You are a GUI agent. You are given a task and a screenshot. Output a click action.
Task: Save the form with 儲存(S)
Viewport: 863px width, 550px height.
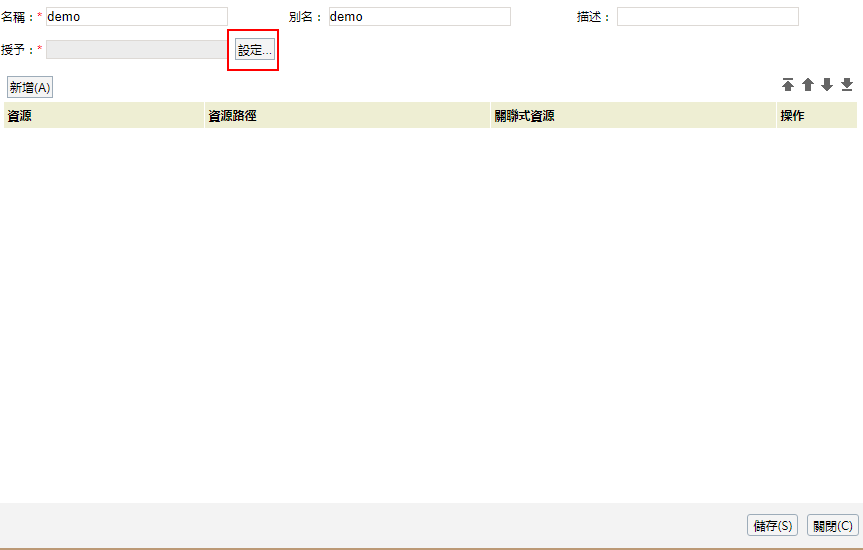pos(772,526)
